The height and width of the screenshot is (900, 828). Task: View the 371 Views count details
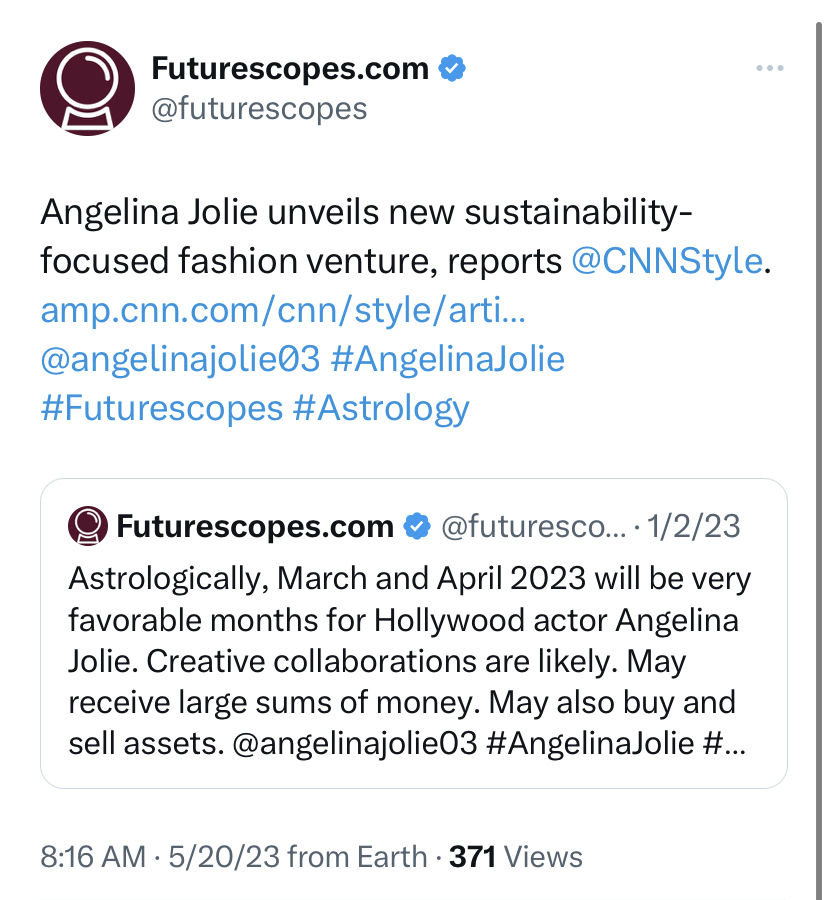click(515, 857)
